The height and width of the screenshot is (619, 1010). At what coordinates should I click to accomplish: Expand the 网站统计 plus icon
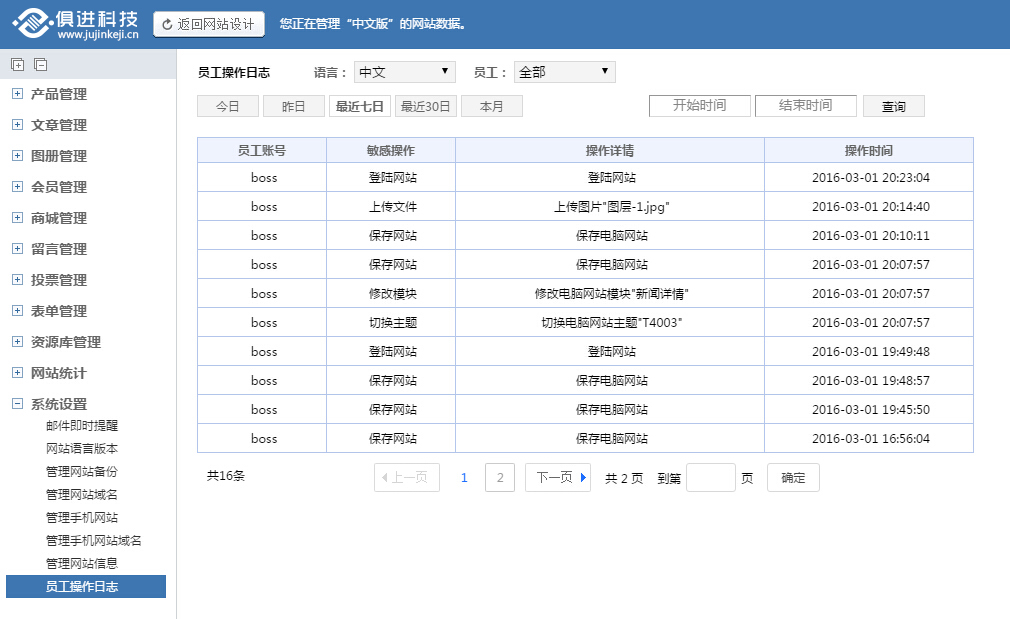(x=17, y=373)
